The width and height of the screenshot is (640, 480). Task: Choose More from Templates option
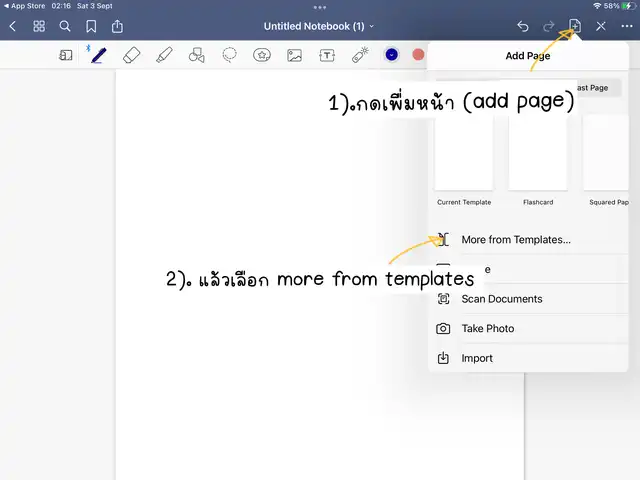[515, 240]
